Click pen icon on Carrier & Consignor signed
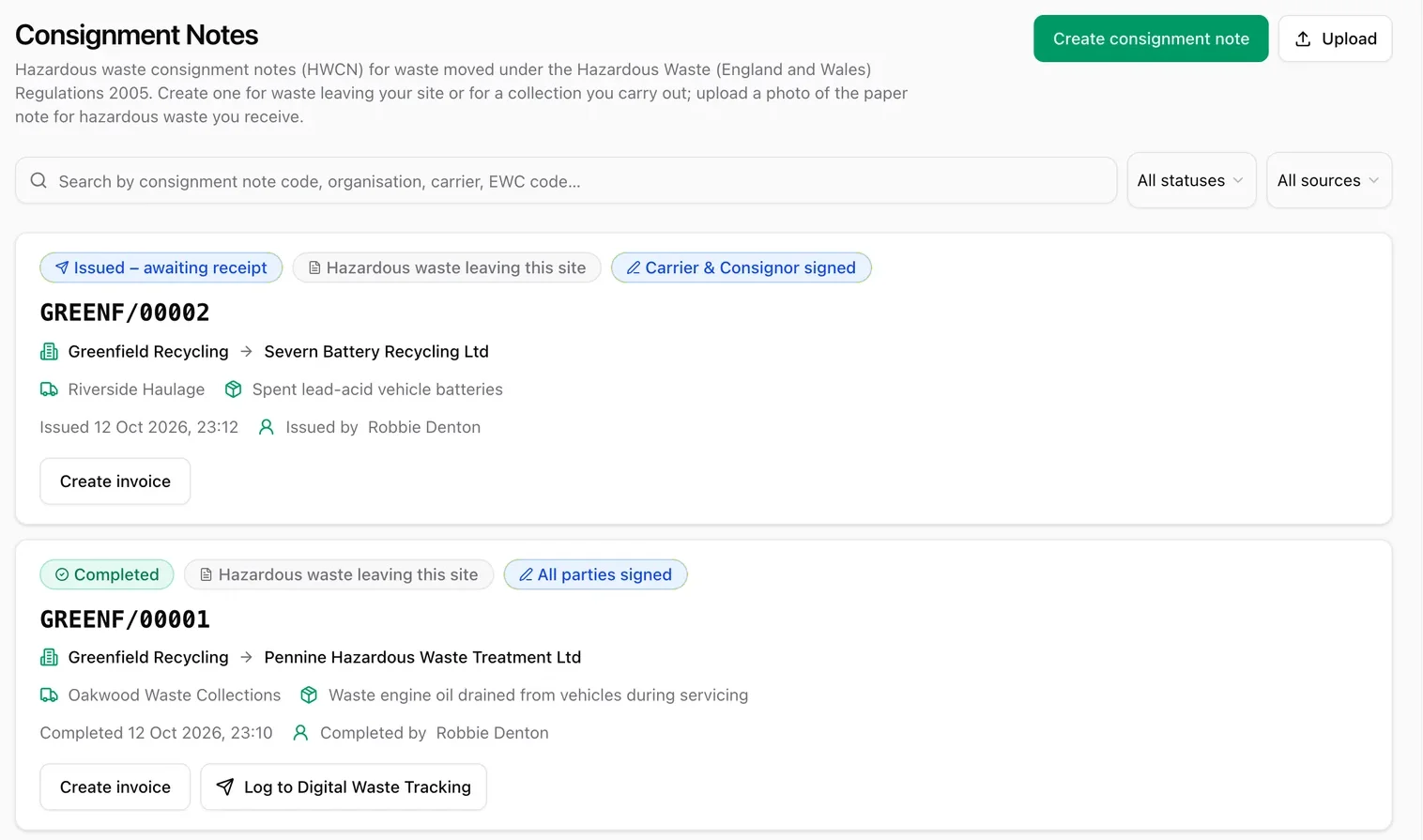Viewport: 1423px width, 840px height. coord(634,267)
